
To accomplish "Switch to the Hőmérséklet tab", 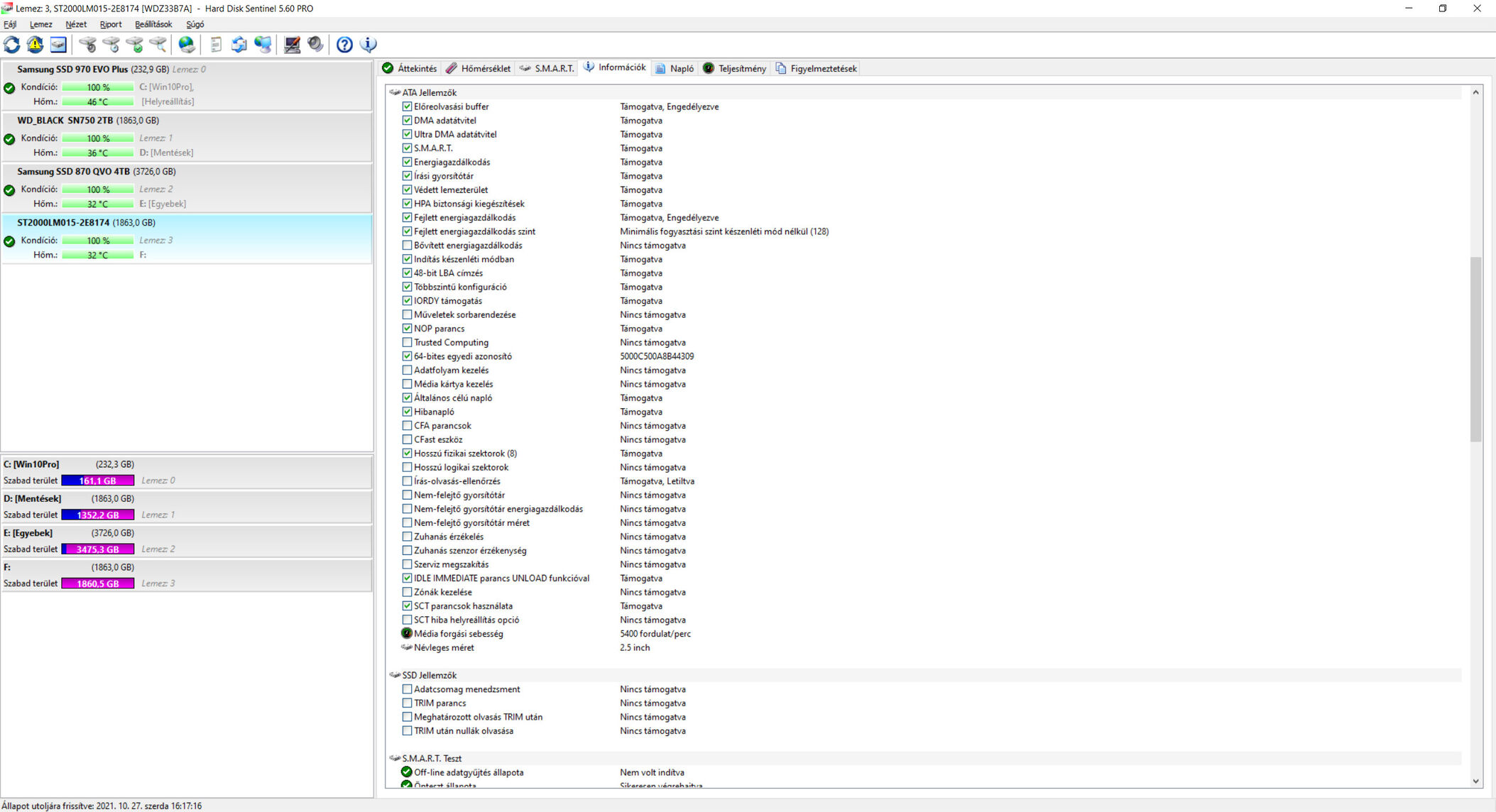I will pos(479,68).
